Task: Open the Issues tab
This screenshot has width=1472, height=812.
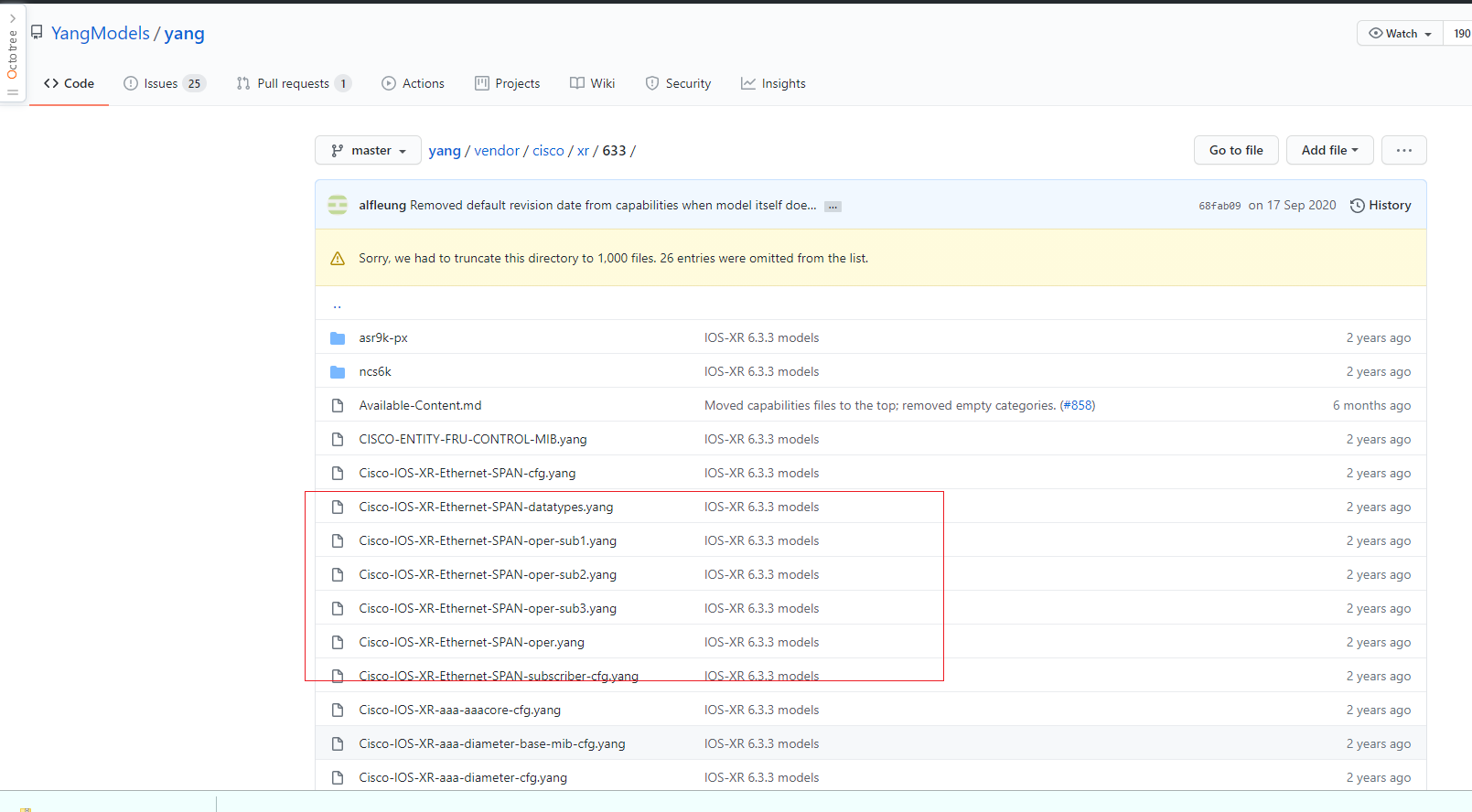Action: coord(165,83)
